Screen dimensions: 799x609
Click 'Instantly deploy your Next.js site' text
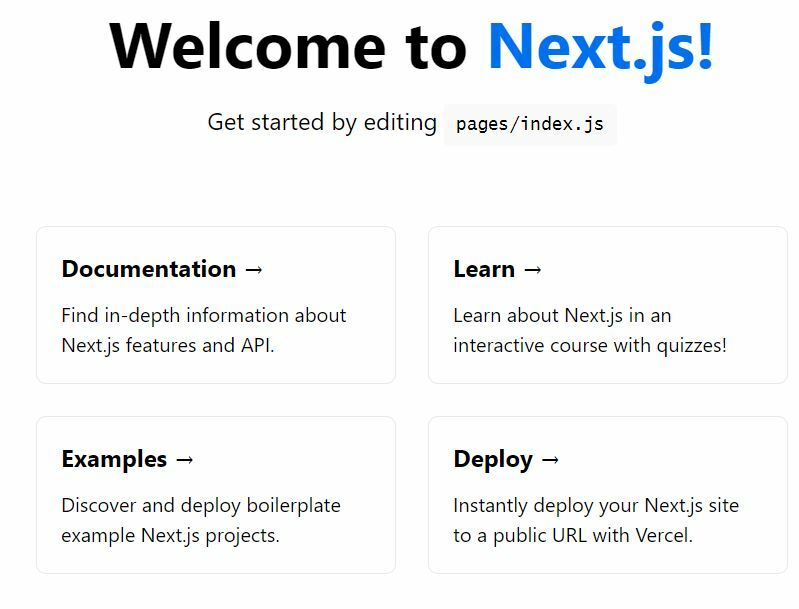coord(596,506)
